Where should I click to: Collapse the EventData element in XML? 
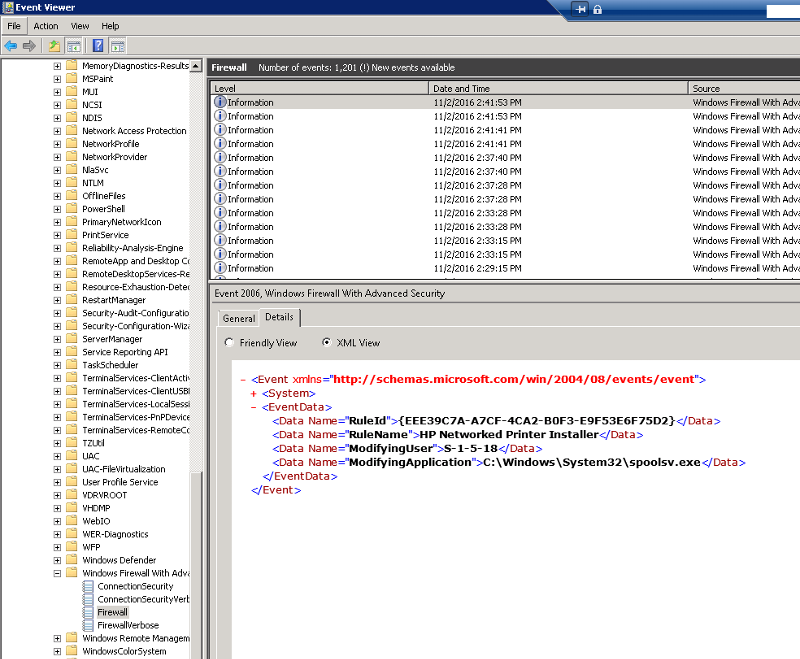(x=254, y=407)
